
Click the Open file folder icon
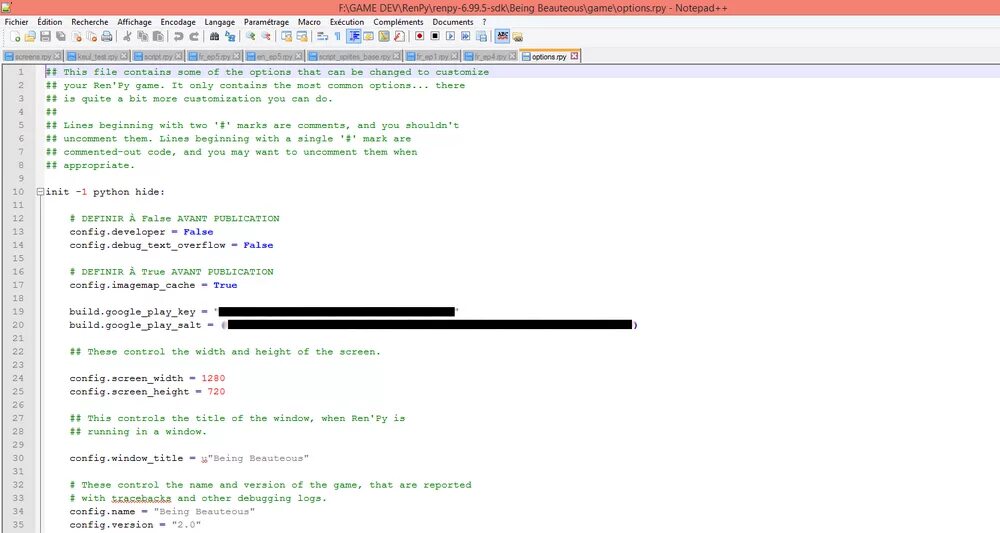30,36
